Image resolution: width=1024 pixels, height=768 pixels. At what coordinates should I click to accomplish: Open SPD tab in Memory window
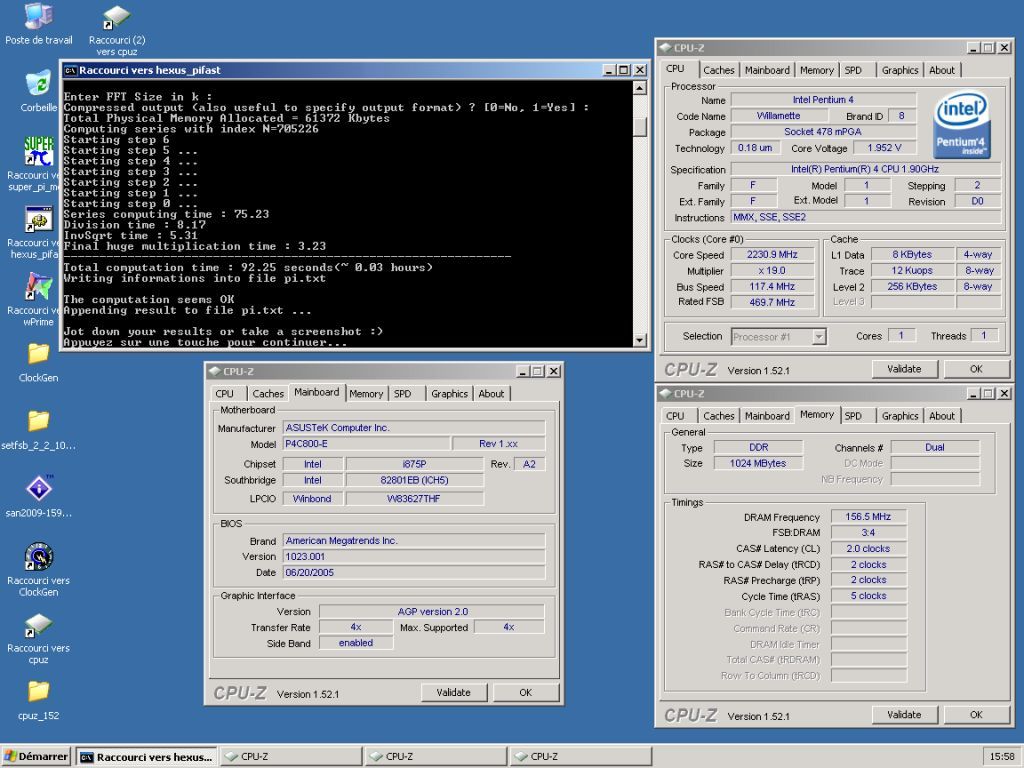853,416
